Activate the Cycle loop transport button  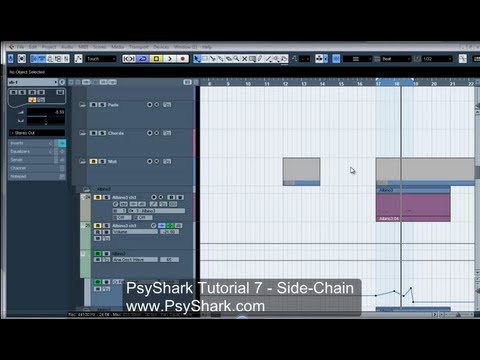[x=143, y=59]
